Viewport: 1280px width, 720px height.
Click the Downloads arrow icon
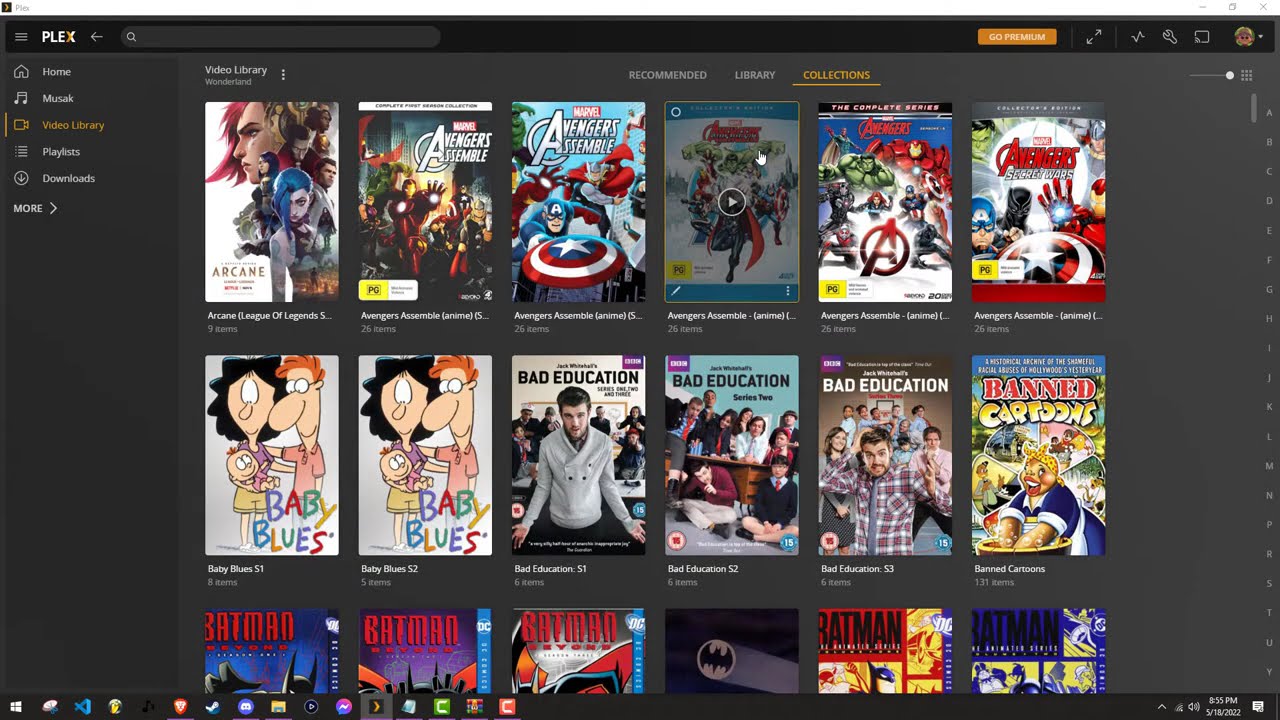pyautogui.click(x=21, y=178)
